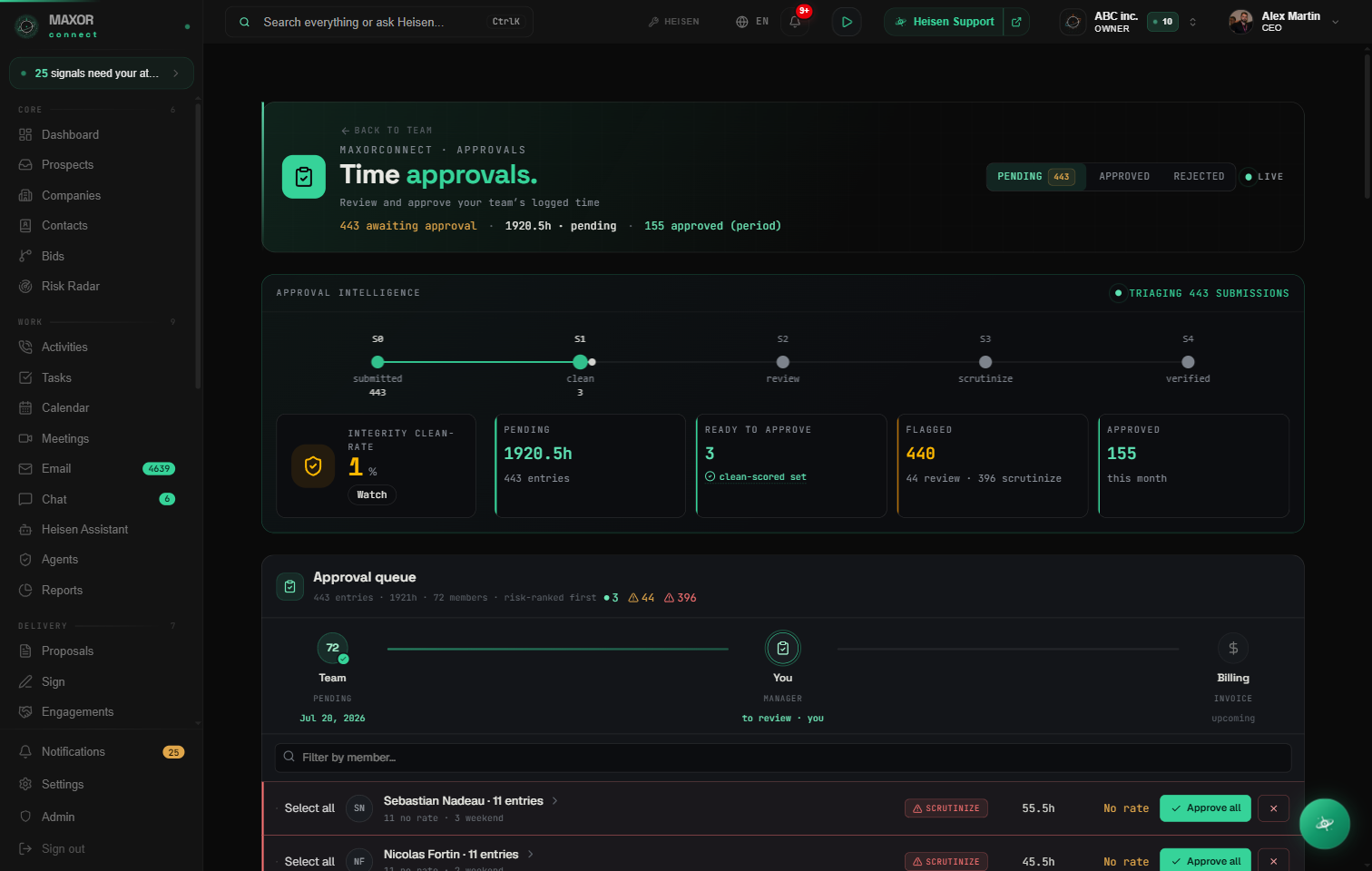Open the ABC inc. organization switcher

pos(1129,22)
